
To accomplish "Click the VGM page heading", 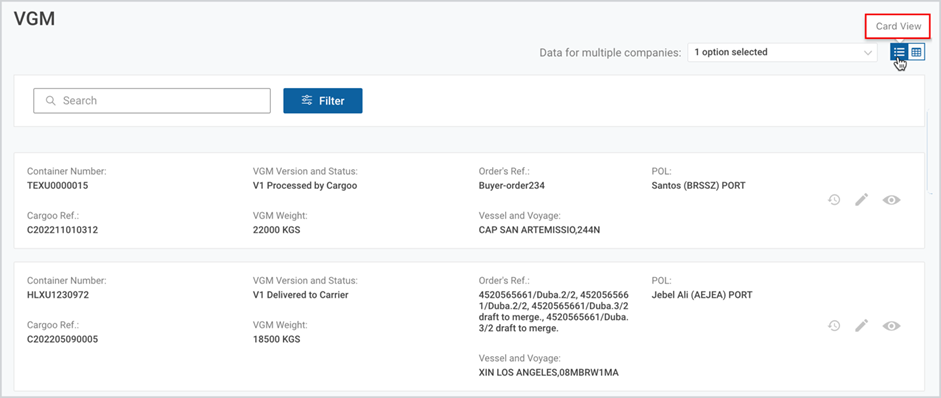I will pos(35,19).
